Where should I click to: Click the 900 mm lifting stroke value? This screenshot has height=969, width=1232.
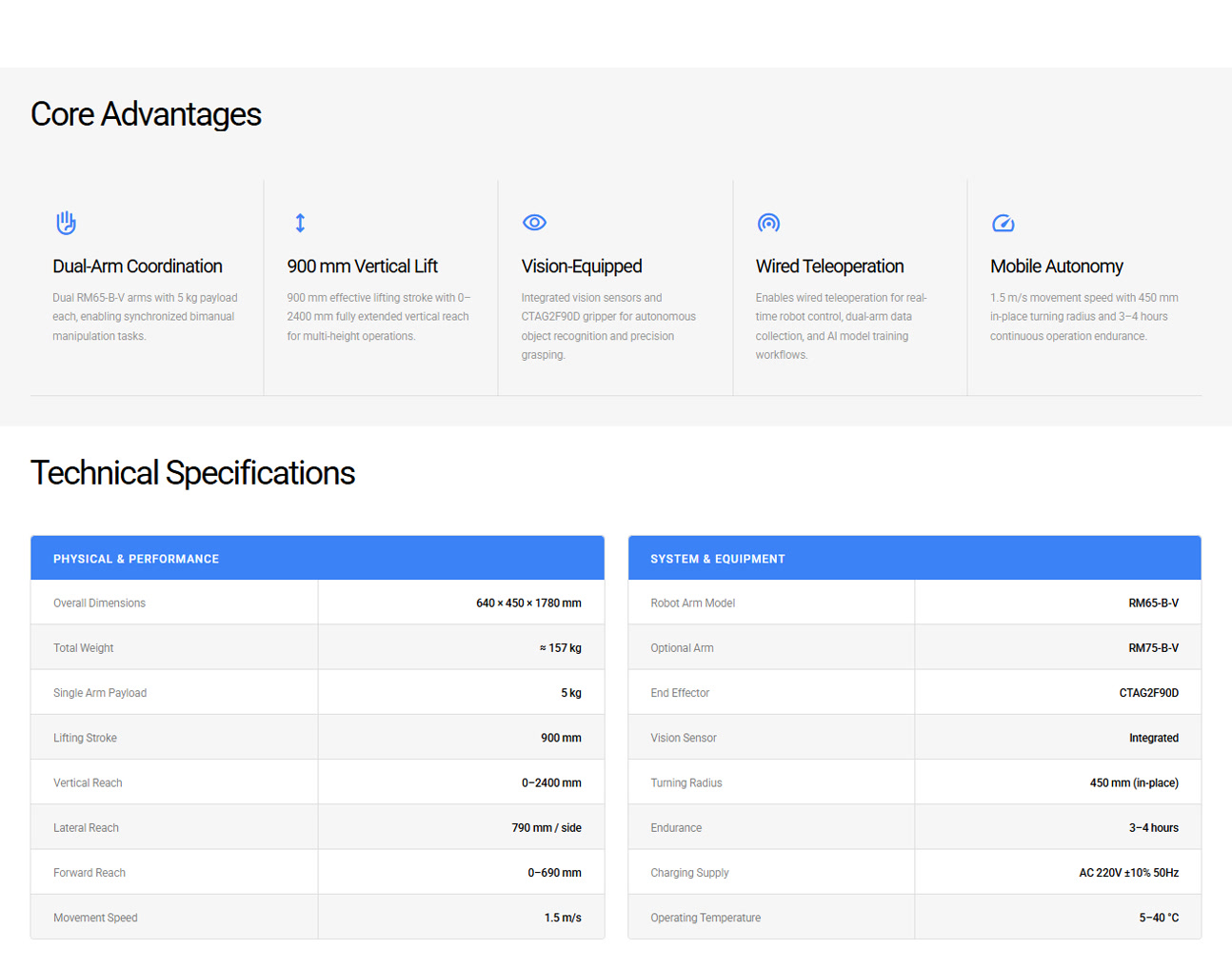click(561, 738)
